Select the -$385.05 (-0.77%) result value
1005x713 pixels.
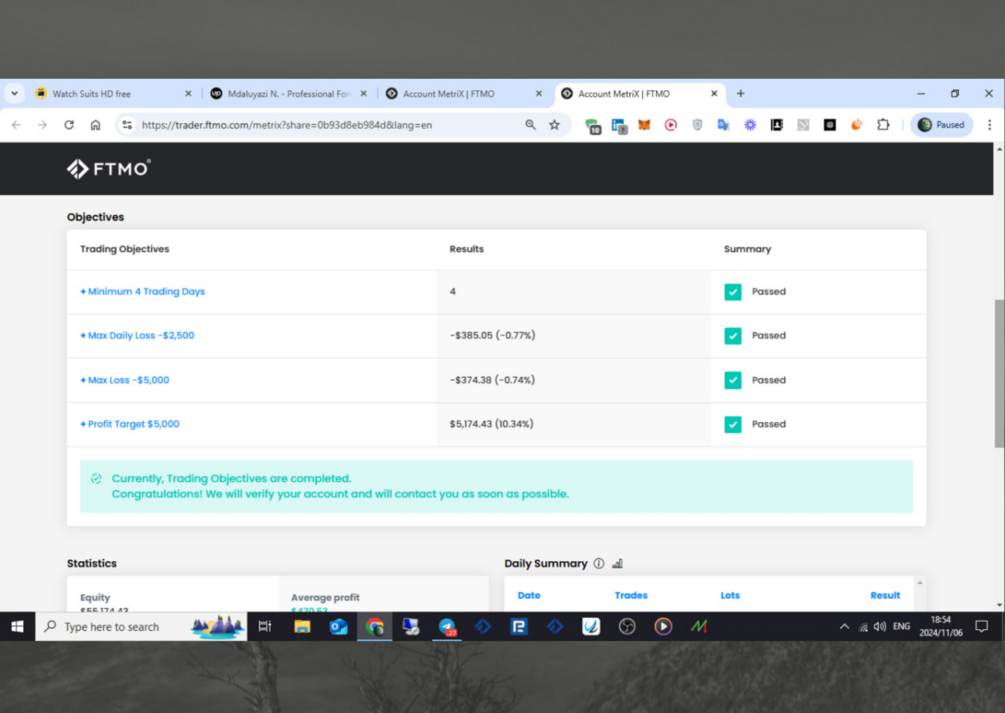click(x=492, y=335)
